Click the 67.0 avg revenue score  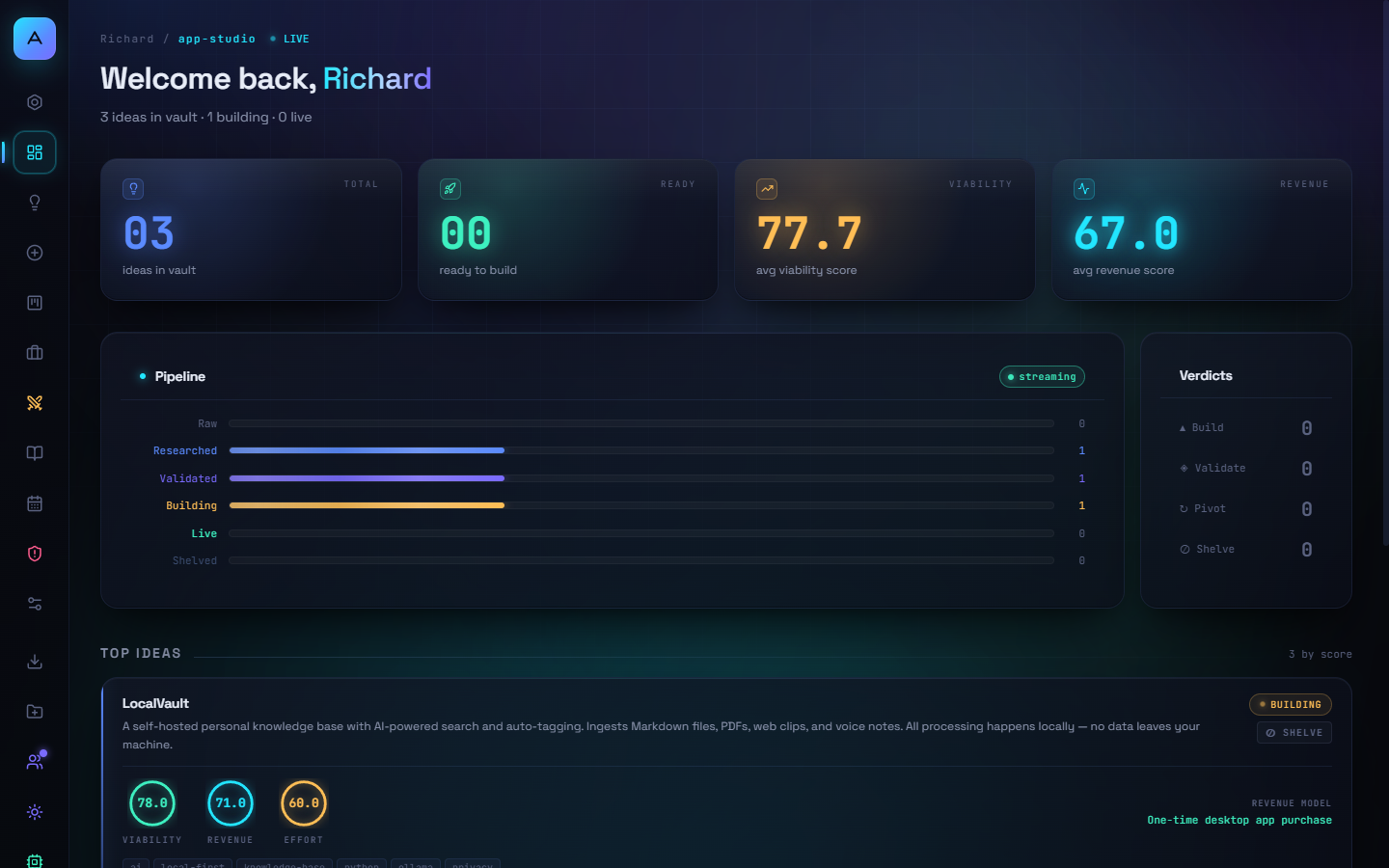(1126, 233)
